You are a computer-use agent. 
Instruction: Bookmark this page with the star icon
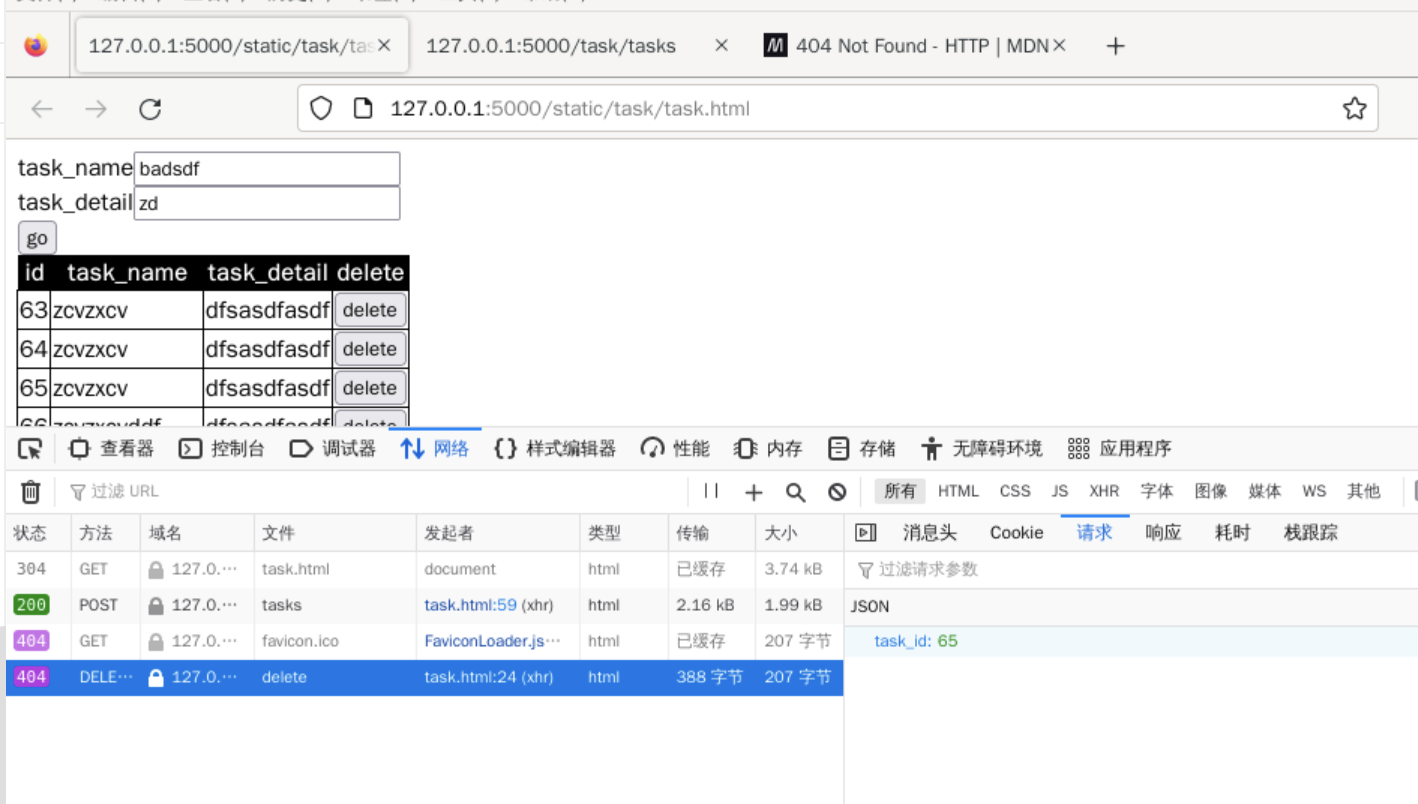tap(1354, 108)
